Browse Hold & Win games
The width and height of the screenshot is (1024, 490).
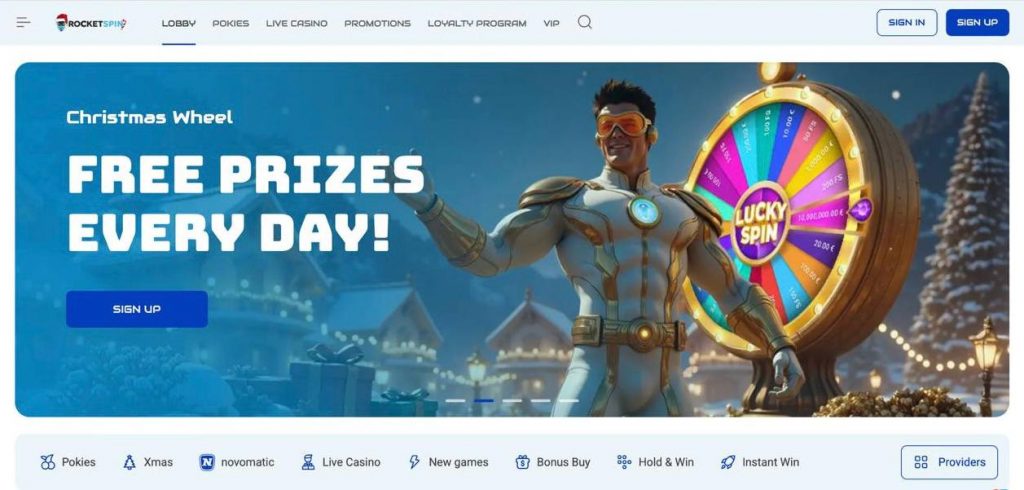655,463
